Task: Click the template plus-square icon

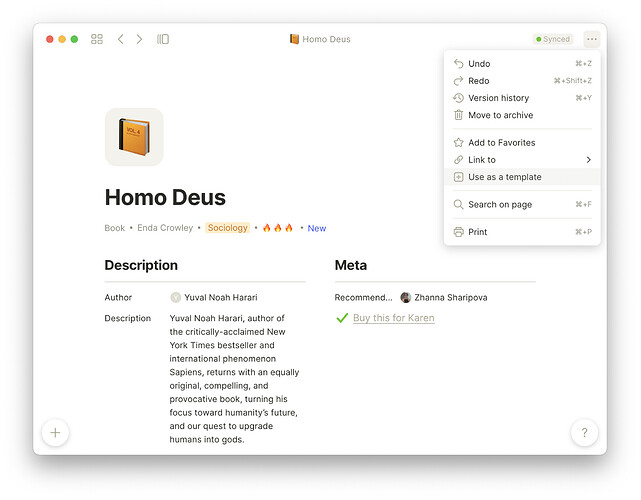Action: click(458, 177)
